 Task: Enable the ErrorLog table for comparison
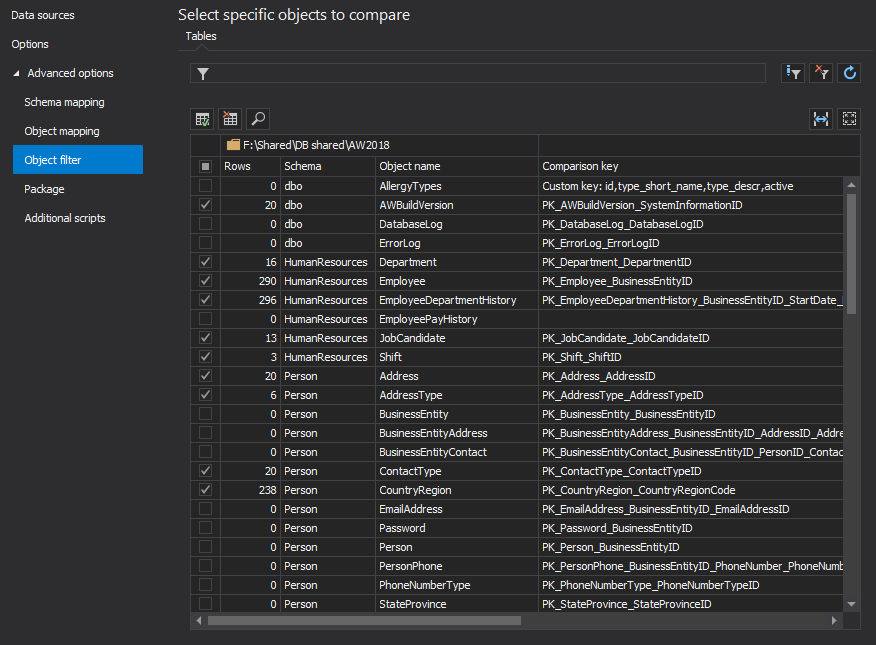pyautogui.click(x=205, y=242)
